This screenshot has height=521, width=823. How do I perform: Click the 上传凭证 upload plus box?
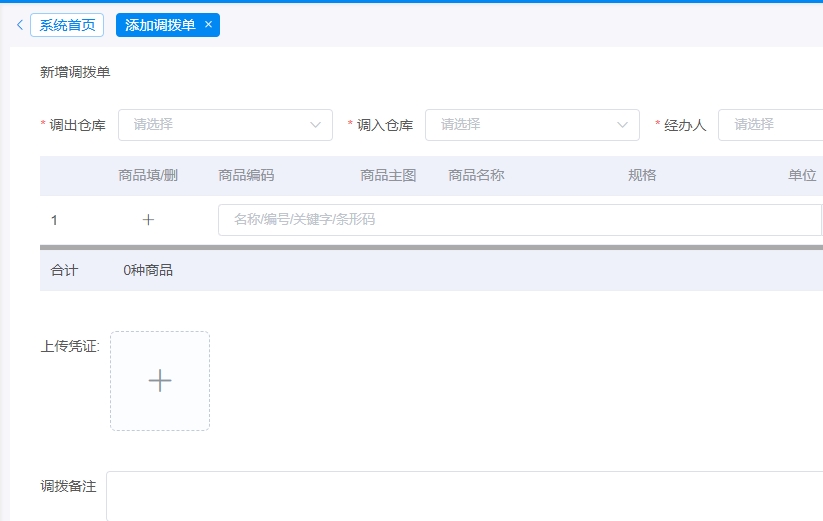point(160,381)
